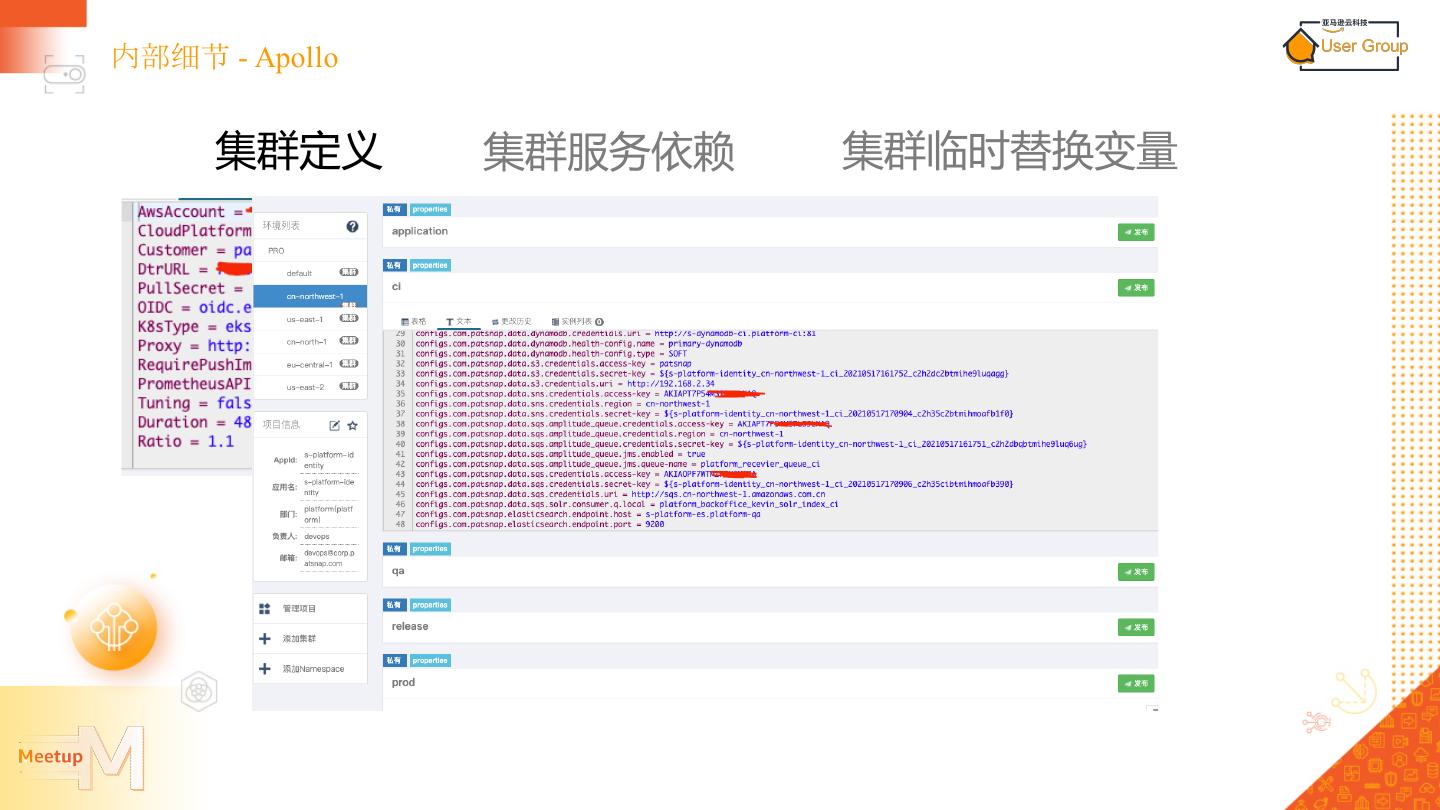
Task: Click the properties tag above prod namespace
Action: [430, 660]
